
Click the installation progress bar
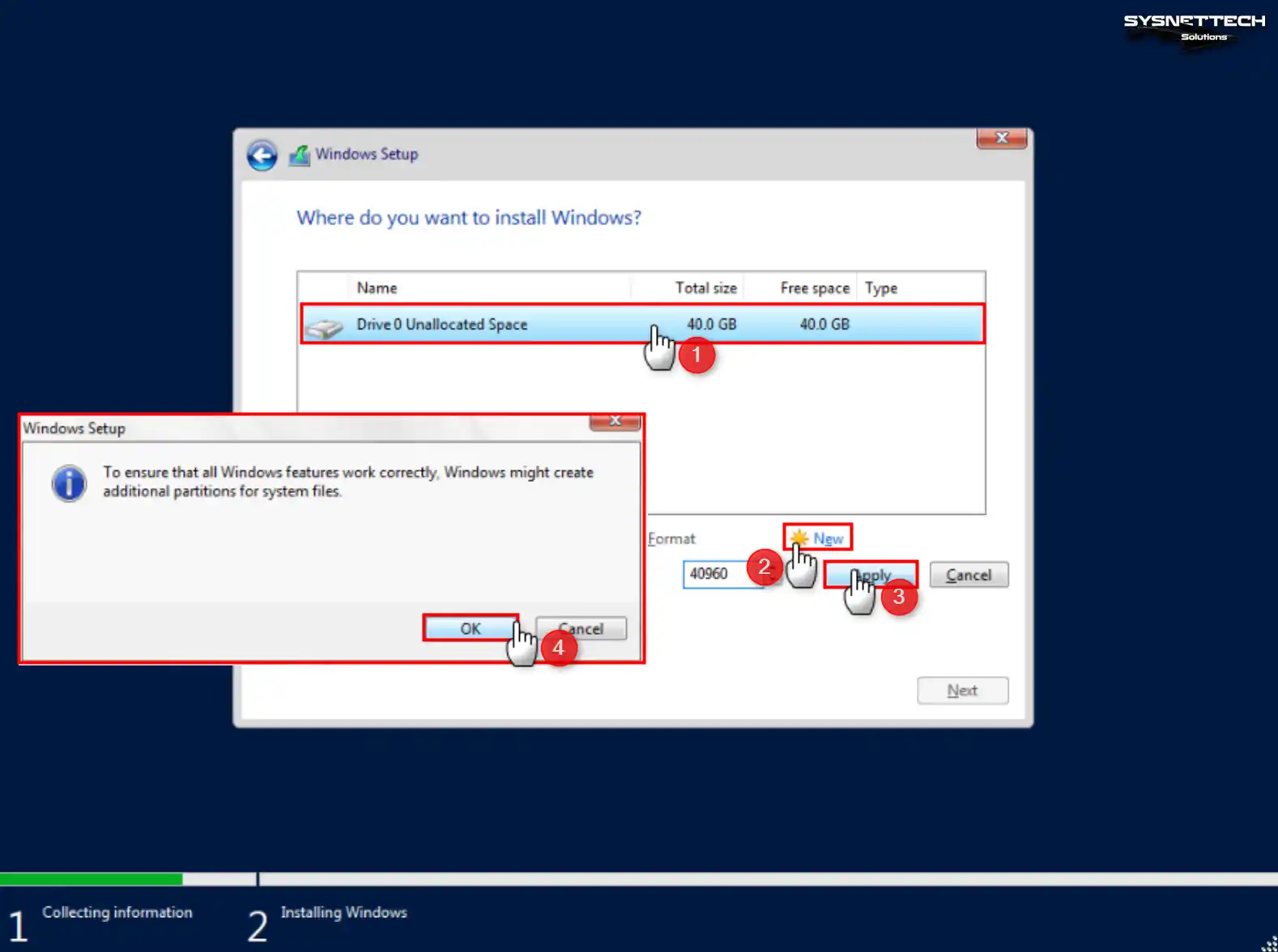click(639, 879)
